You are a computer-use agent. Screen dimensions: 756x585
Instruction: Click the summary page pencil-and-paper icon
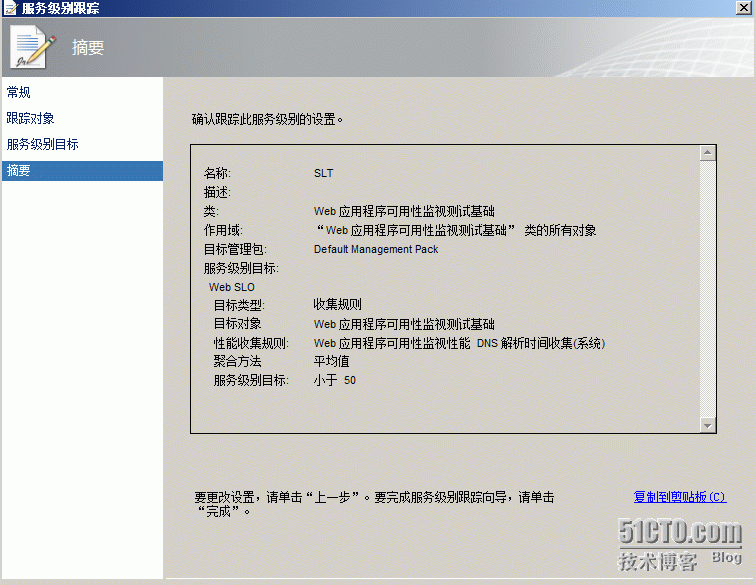coord(33,47)
